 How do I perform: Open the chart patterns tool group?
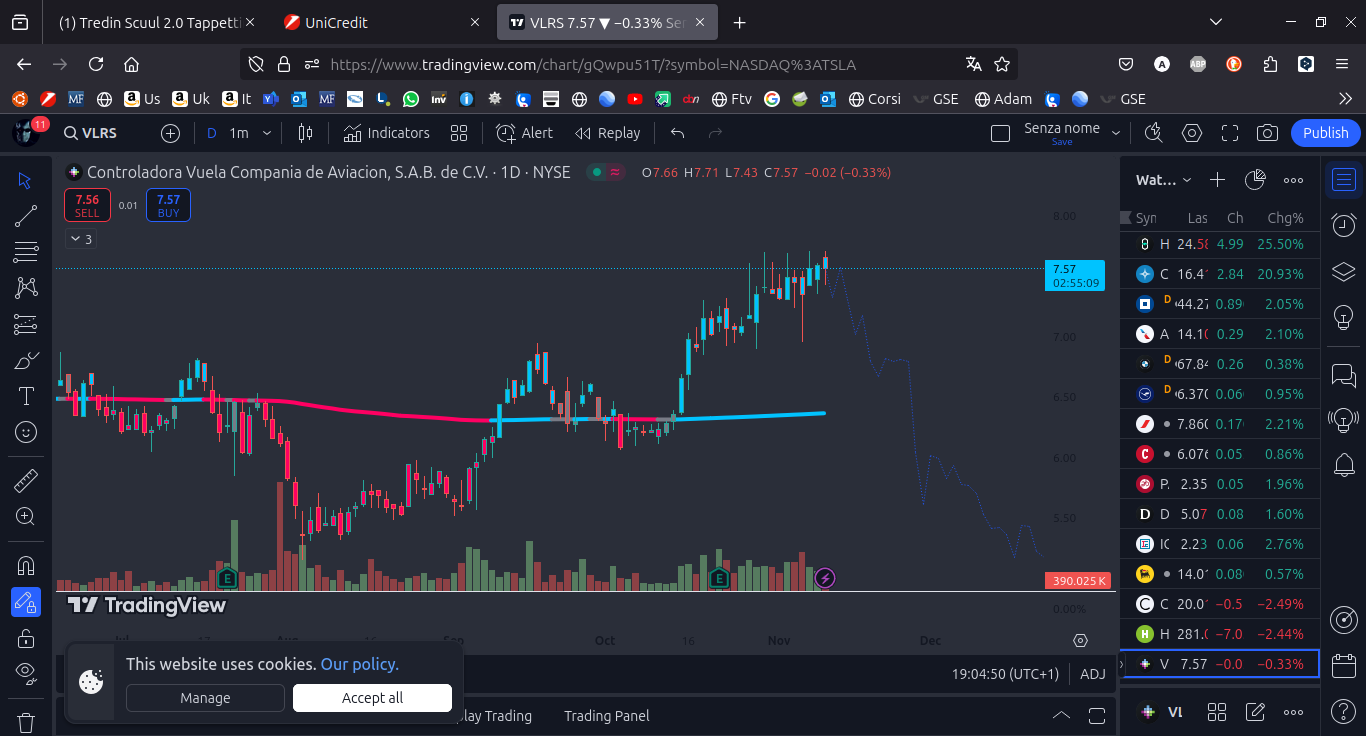[x=26, y=288]
